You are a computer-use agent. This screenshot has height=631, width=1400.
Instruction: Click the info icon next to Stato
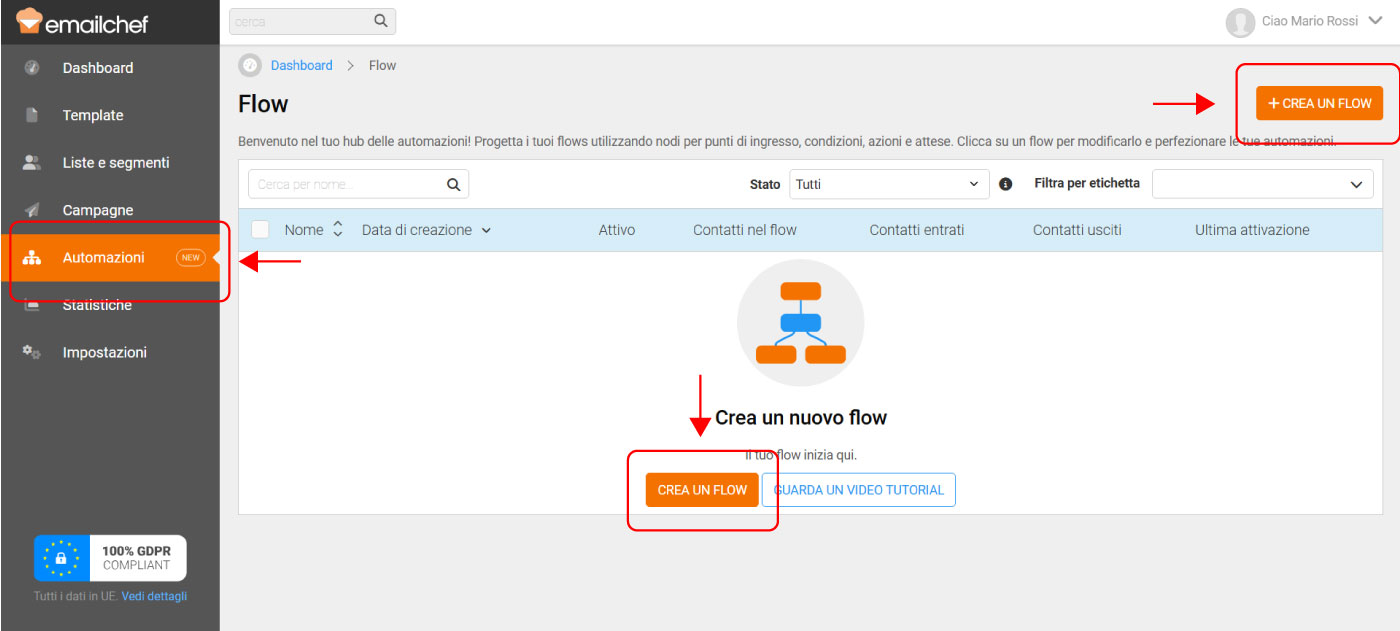pyautogui.click(x=1006, y=184)
